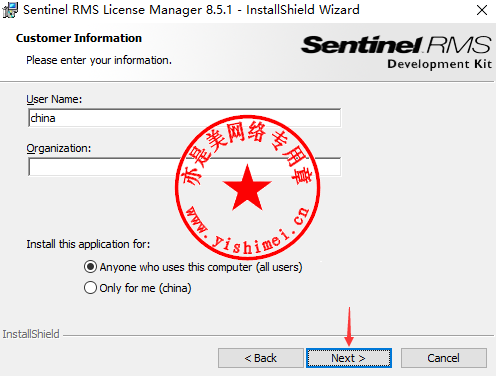The width and height of the screenshot is (496, 376).
Task: Select Anyone who uses this computer radio
Action: (90, 267)
